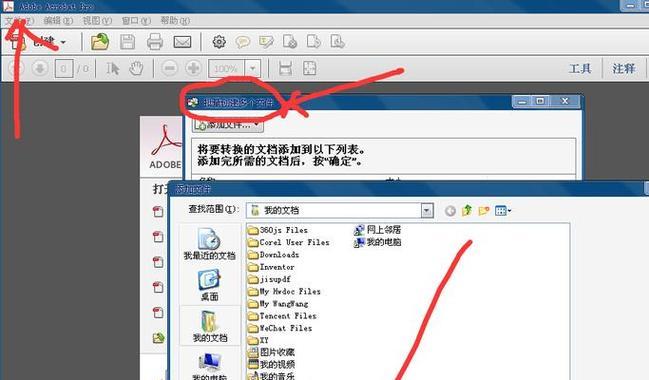649x380 pixels.
Task: Open the zoom percentage dropdown arrow
Action: [x=252, y=68]
